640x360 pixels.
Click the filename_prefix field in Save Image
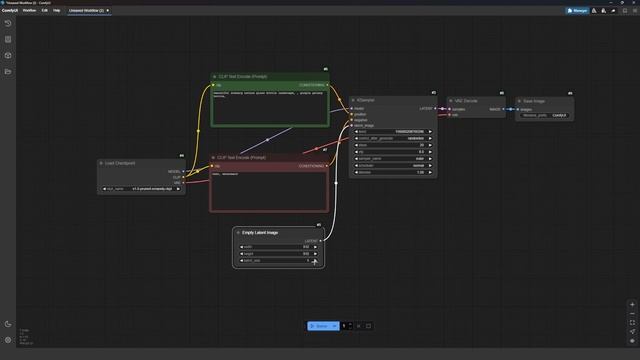tap(545, 116)
